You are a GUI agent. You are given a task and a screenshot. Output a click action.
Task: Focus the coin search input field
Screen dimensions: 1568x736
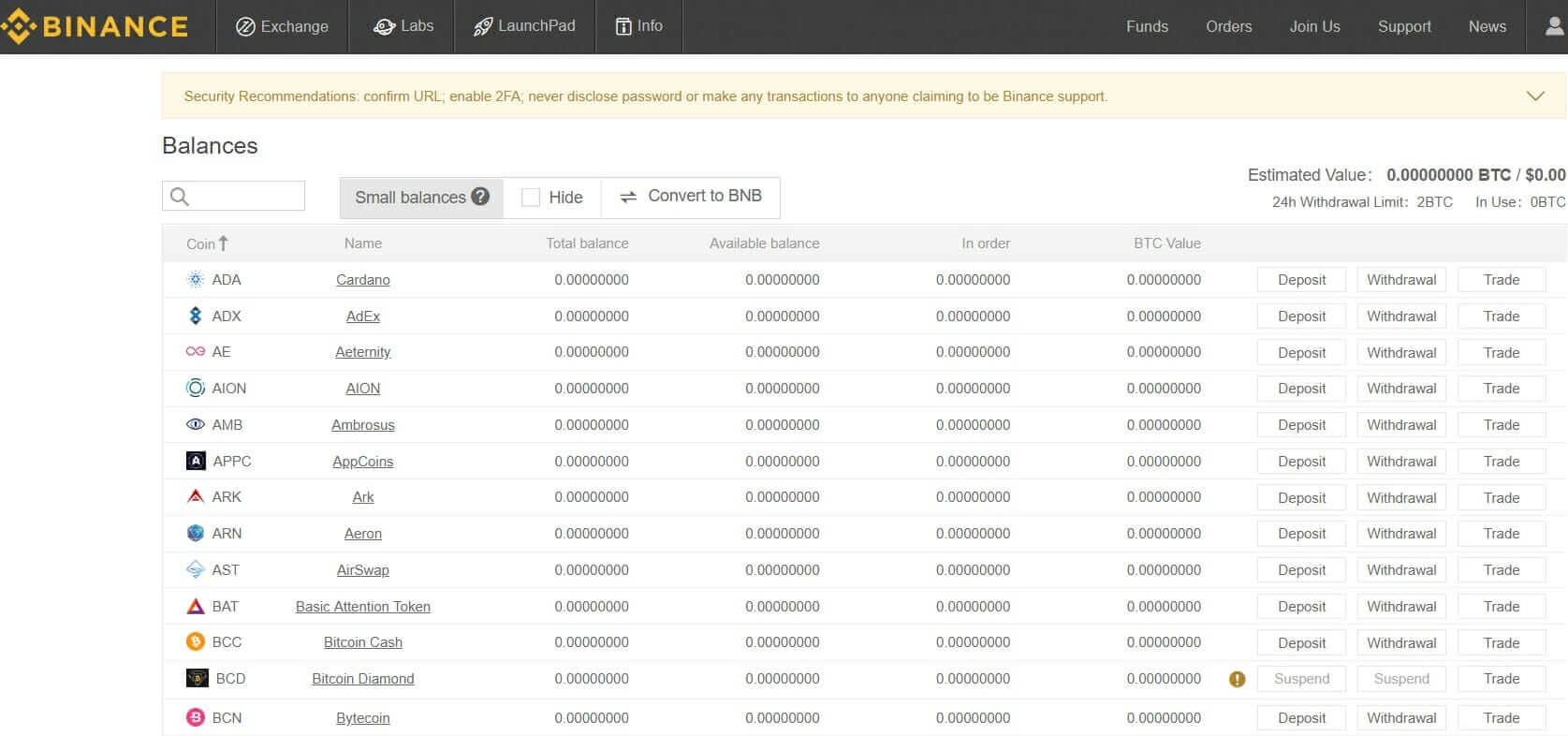(234, 196)
